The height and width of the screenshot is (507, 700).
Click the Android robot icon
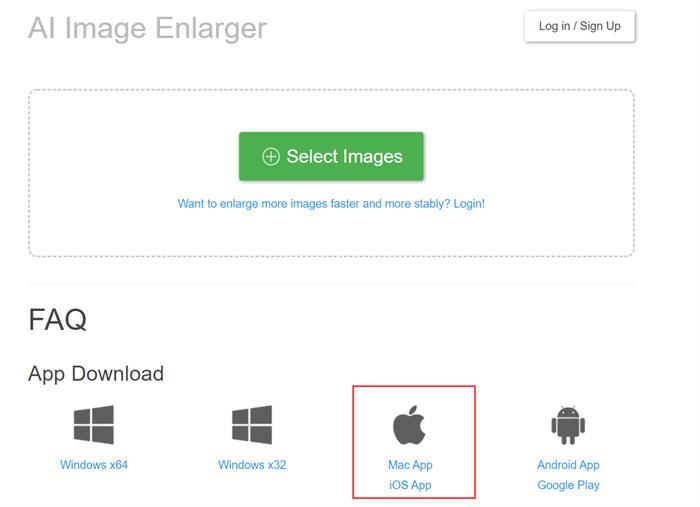568,425
